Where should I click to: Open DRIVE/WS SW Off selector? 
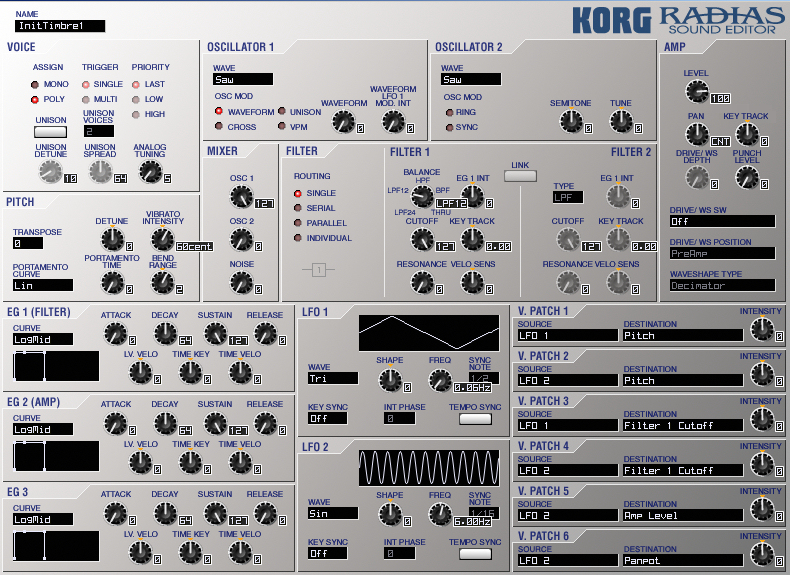click(722, 221)
